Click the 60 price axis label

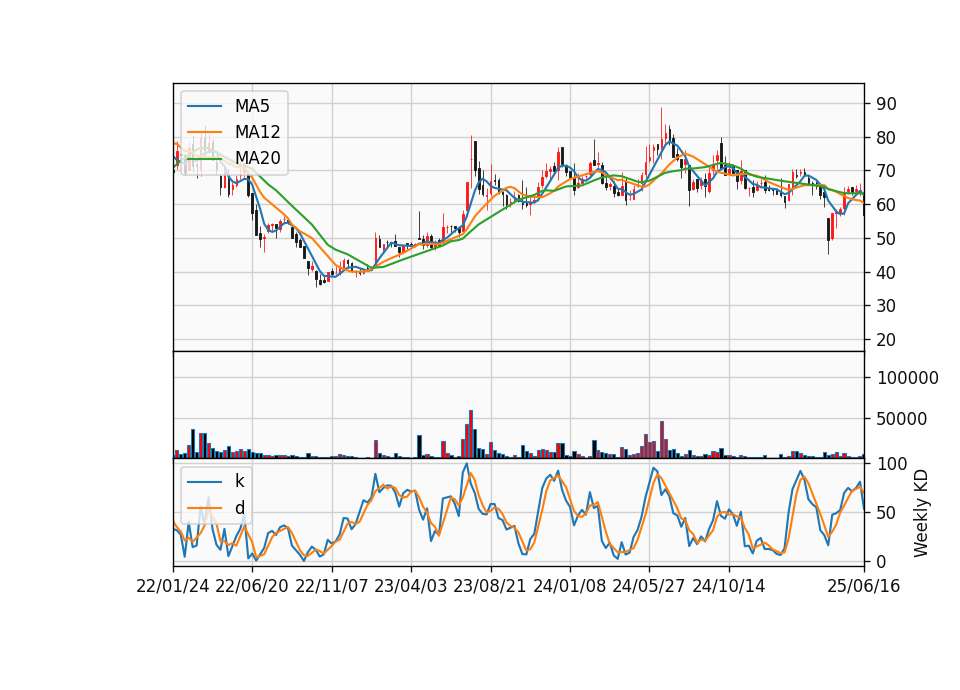(886, 205)
